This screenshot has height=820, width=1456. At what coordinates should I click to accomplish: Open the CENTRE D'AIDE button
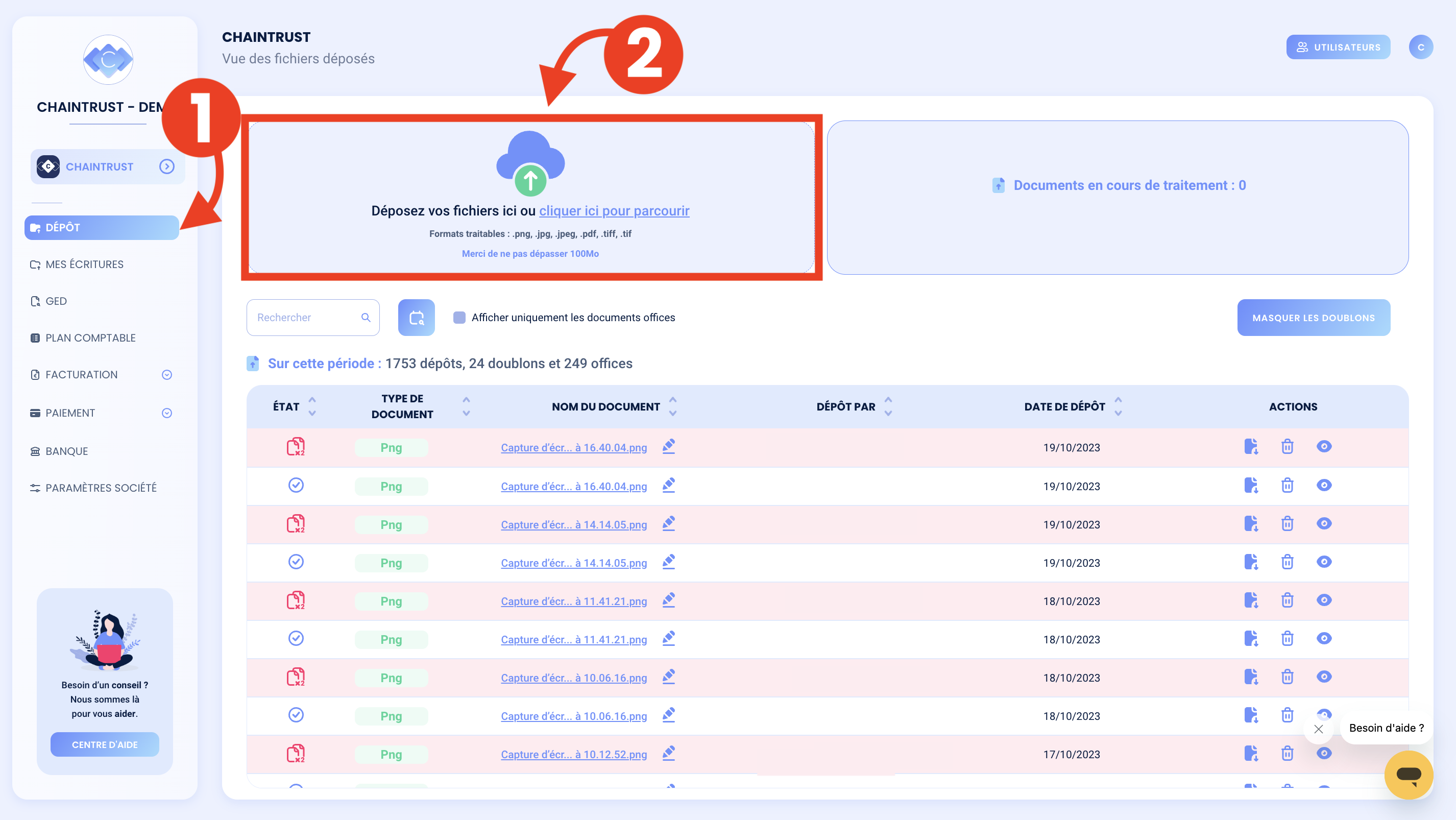(105, 745)
